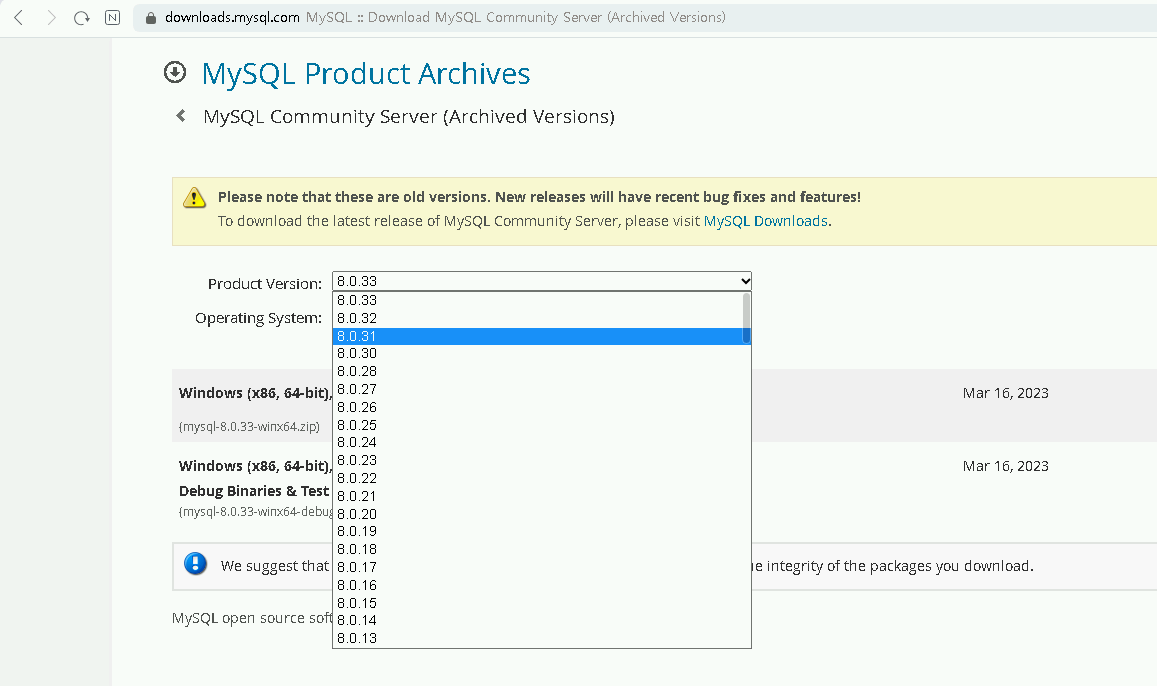The image size is (1157, 686).
Task: Pick 8.0.21 from version options
Action: [x=537, y=496]
